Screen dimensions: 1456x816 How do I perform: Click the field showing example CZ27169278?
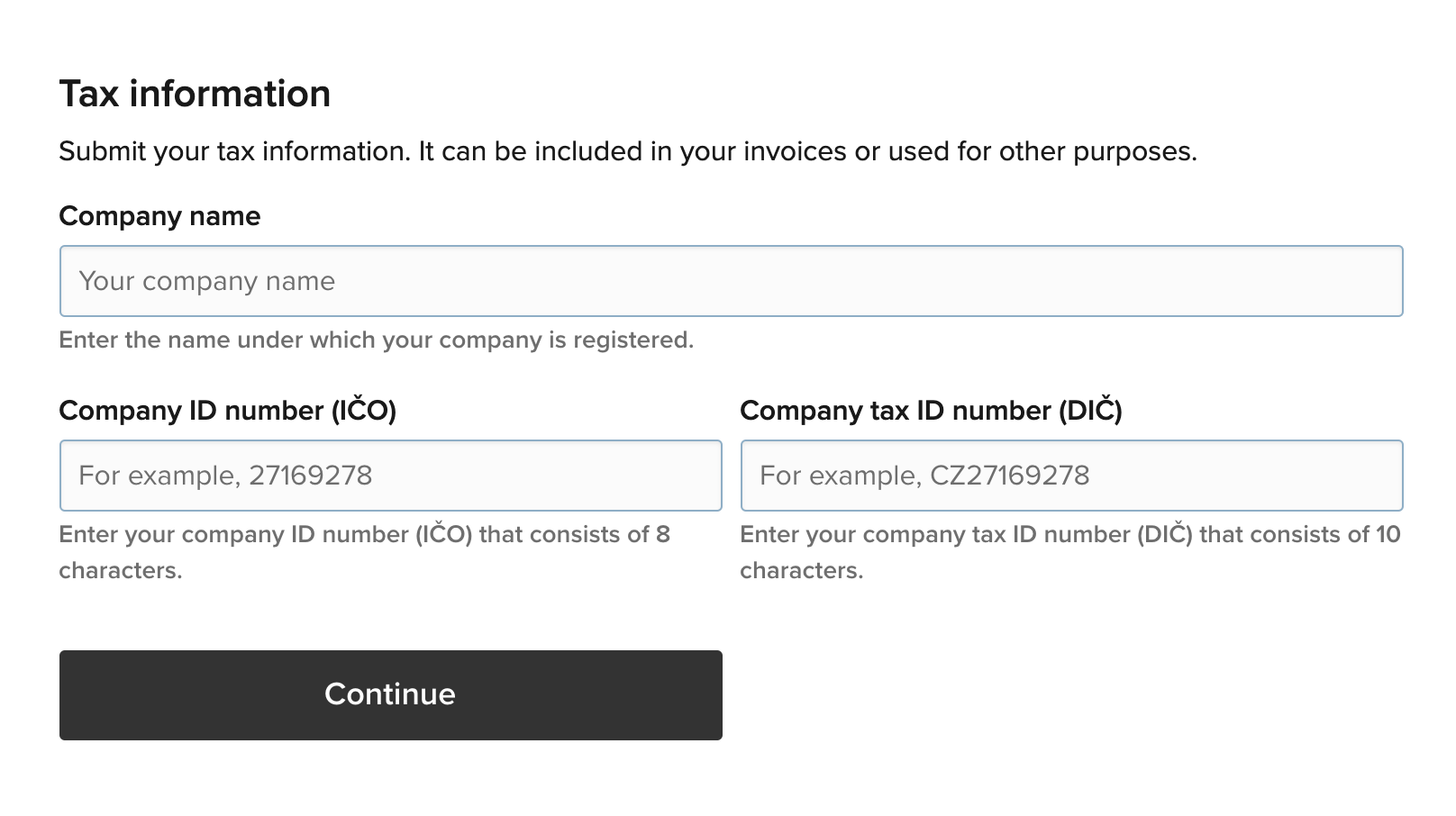(x=1071, y=475)
